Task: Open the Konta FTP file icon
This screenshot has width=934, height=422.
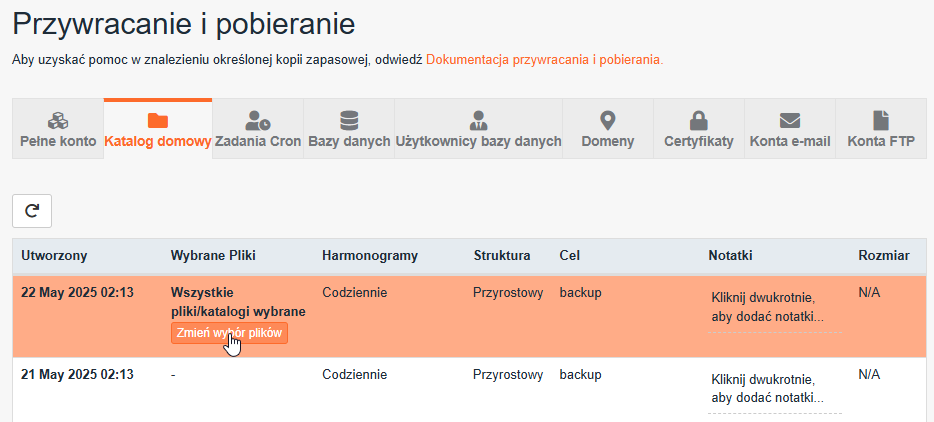Action: tap(881, 121)
